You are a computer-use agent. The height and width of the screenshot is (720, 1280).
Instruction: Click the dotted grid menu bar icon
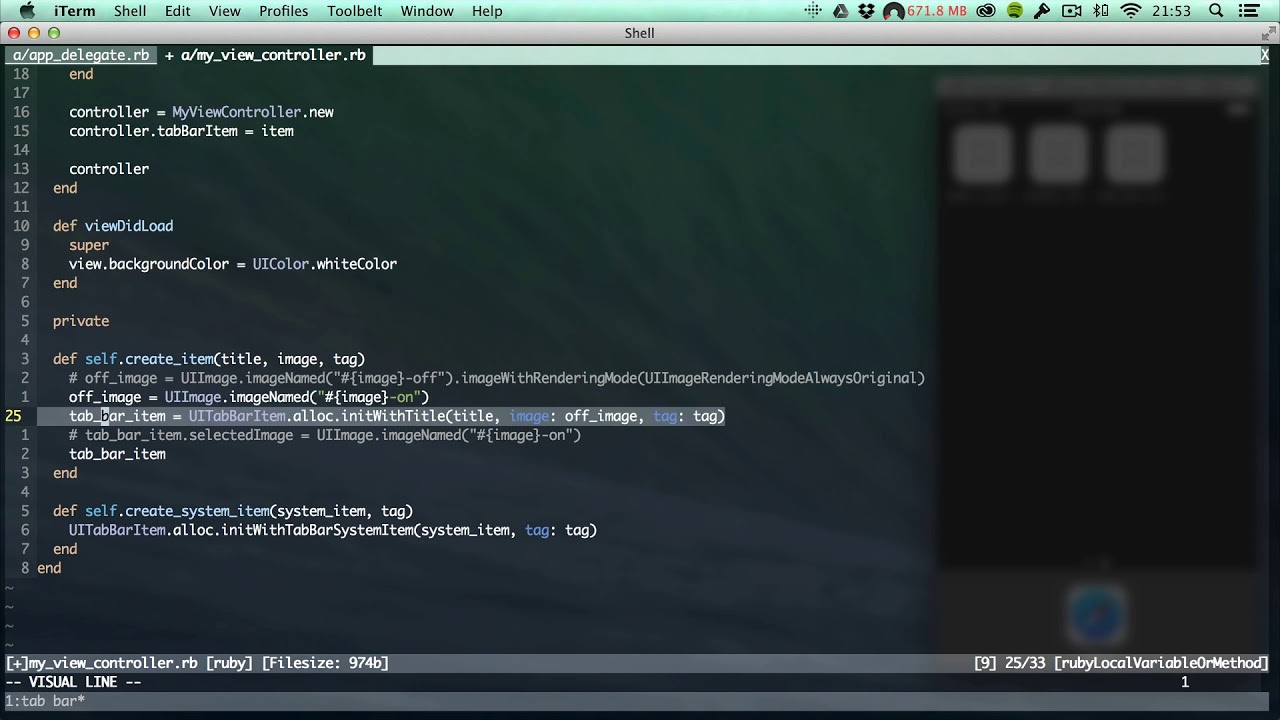coord(813,11)
